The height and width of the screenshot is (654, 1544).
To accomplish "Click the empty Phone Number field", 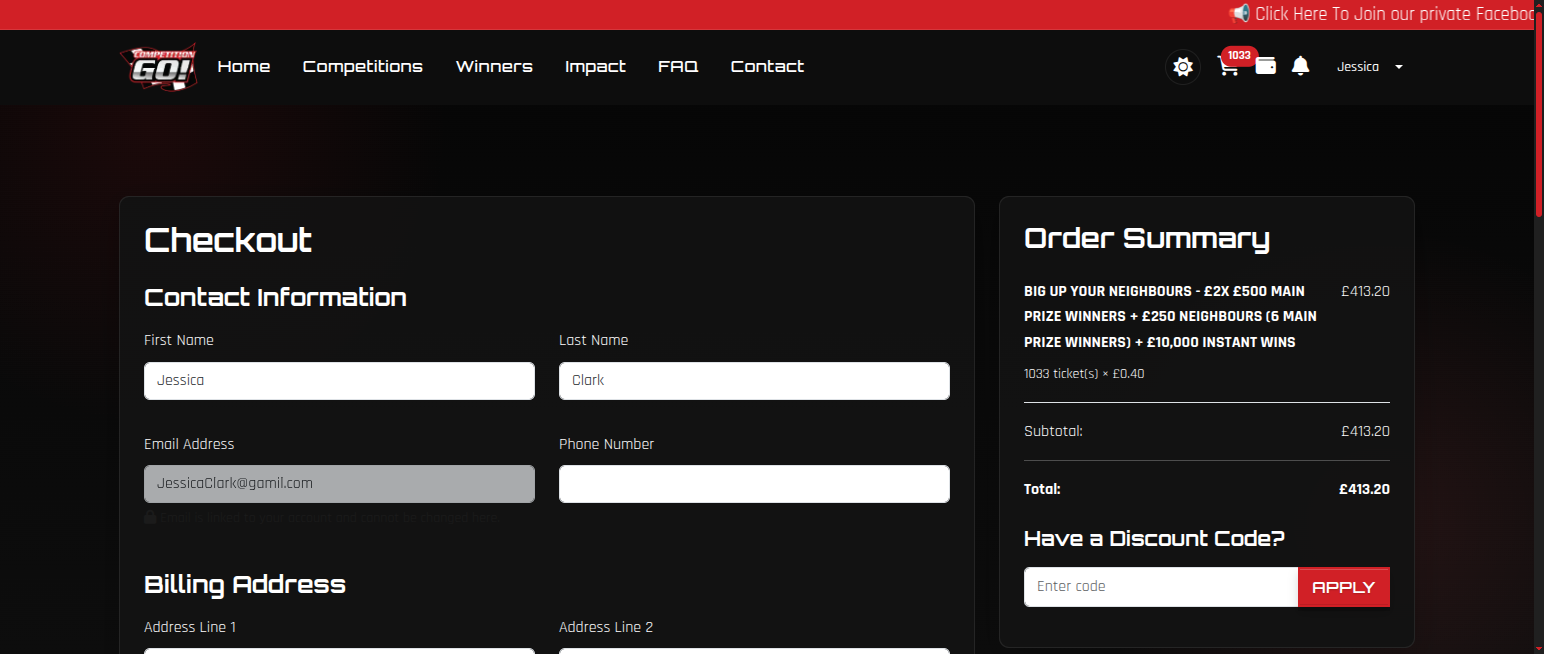I will (754, 484).
